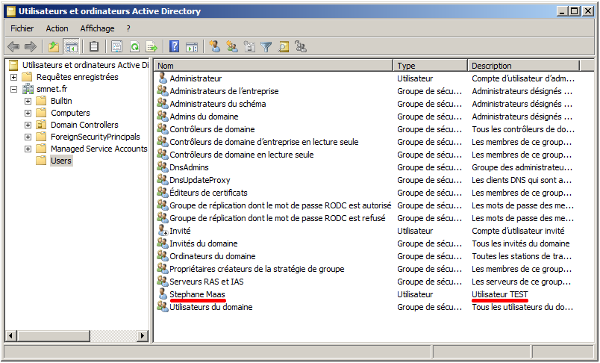Select the Administrateurs de l'entreprise row

coord(224,91)
